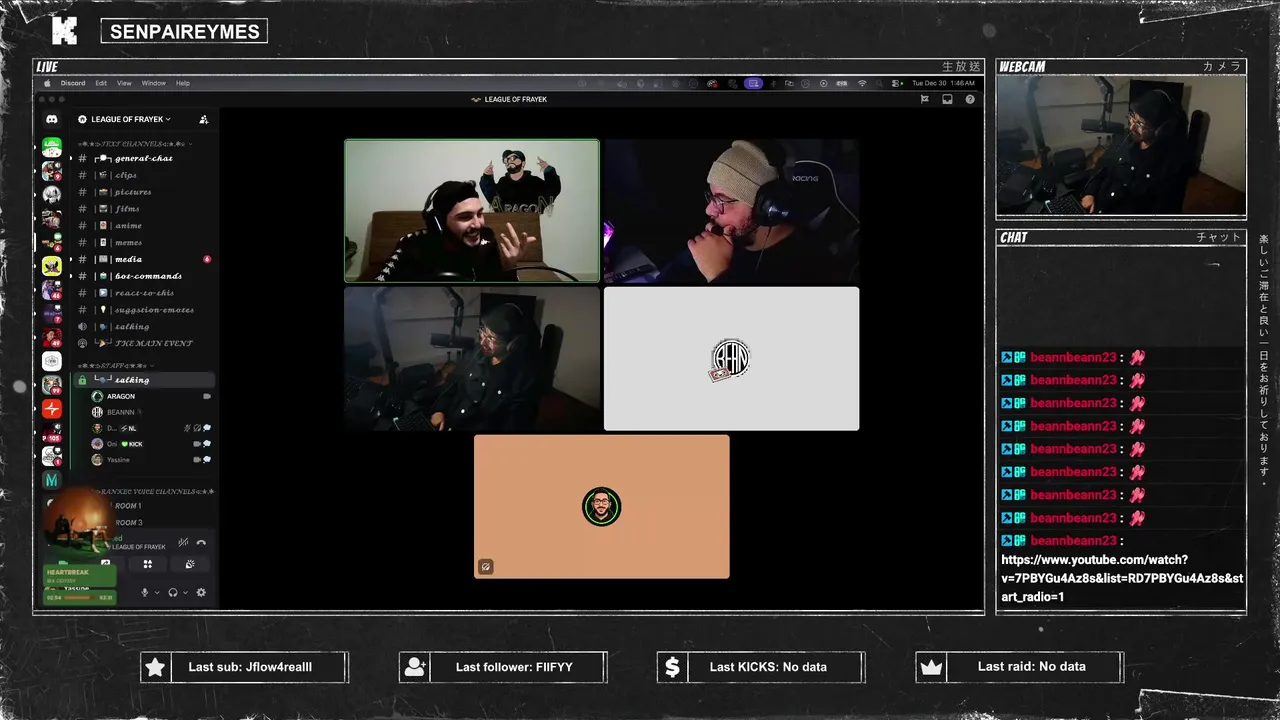The image size is (1280, 720).
Task: Open the invite people icon beside server name
Action: pos(204,119)
